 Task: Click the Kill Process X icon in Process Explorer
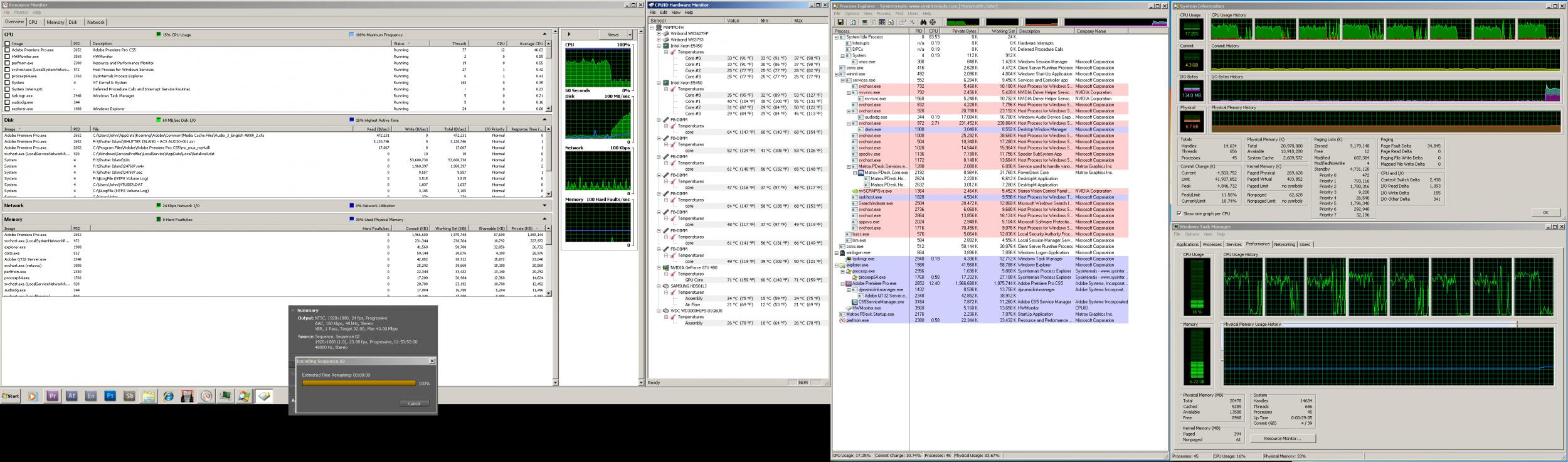tap(912, 22)
